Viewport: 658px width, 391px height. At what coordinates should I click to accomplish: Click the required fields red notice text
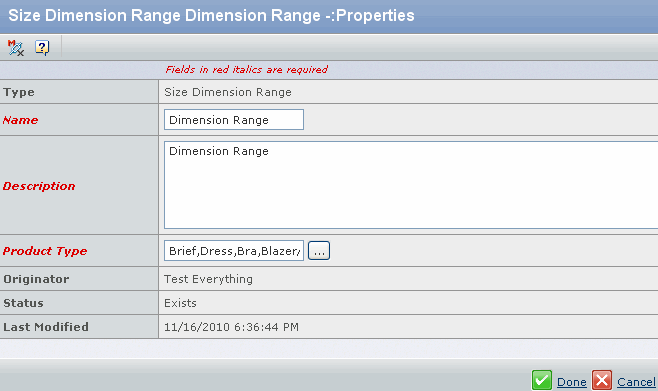click(246, 69)
